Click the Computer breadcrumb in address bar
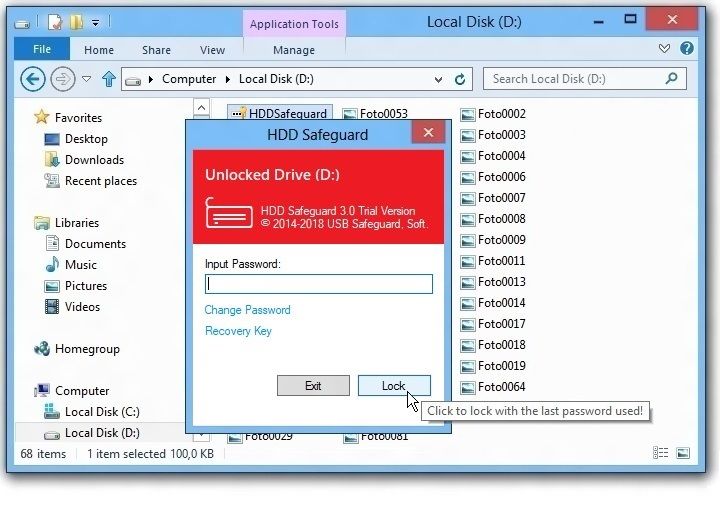The height and width of the screenshot is (510, 720). click(189, 79)
